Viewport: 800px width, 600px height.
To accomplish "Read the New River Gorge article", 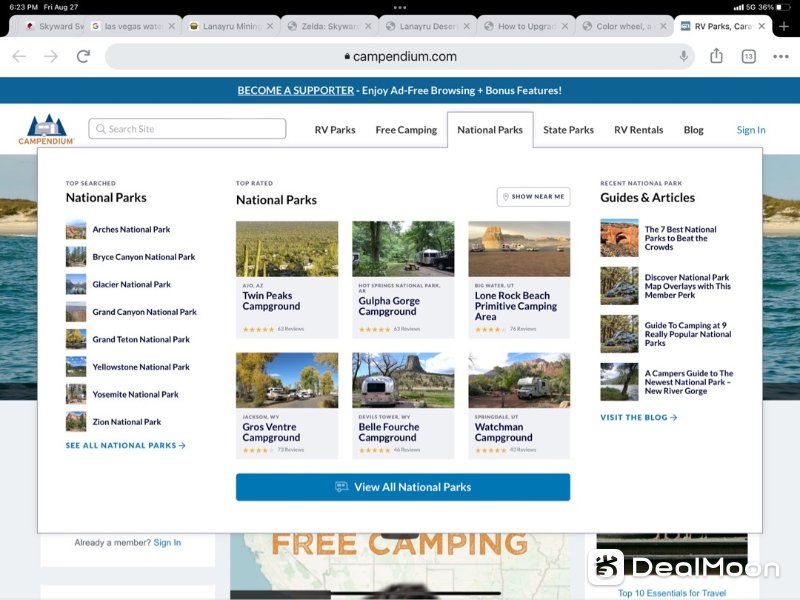I will [689, 382].
